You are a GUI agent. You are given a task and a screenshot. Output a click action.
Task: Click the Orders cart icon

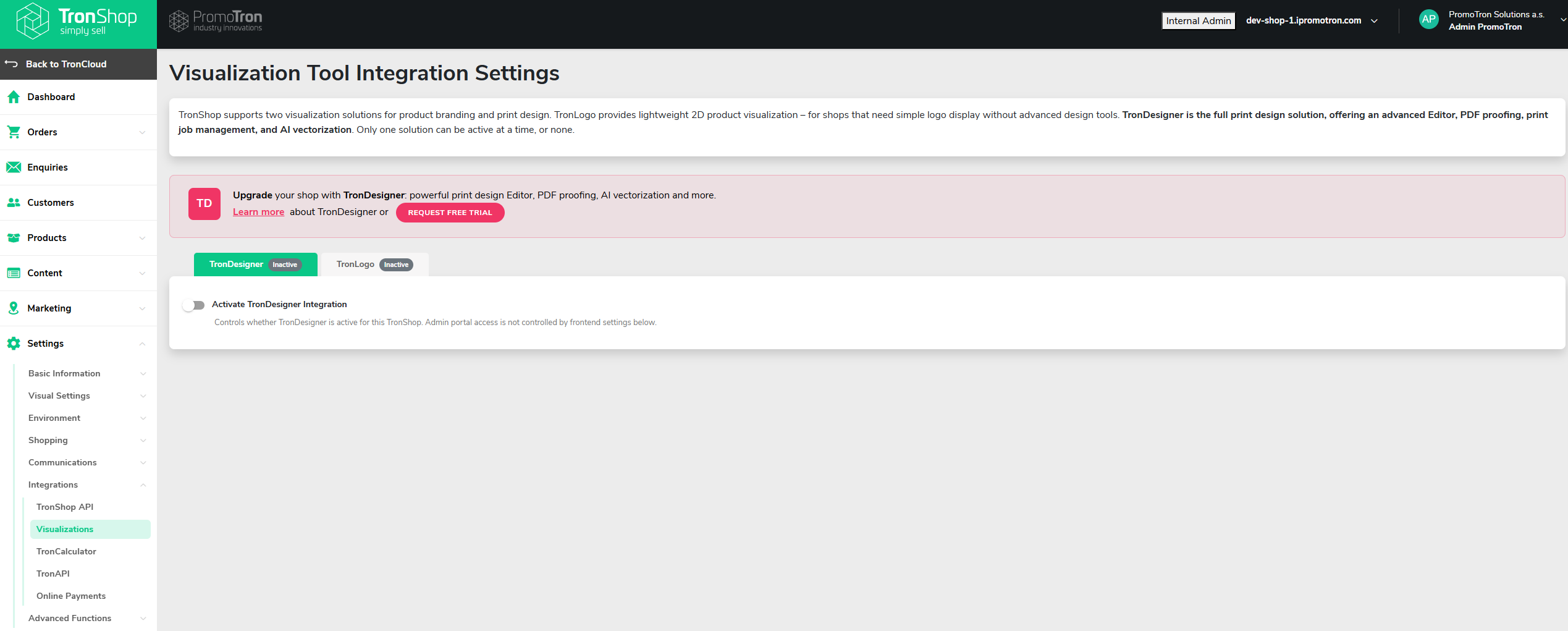coord(14,132)
